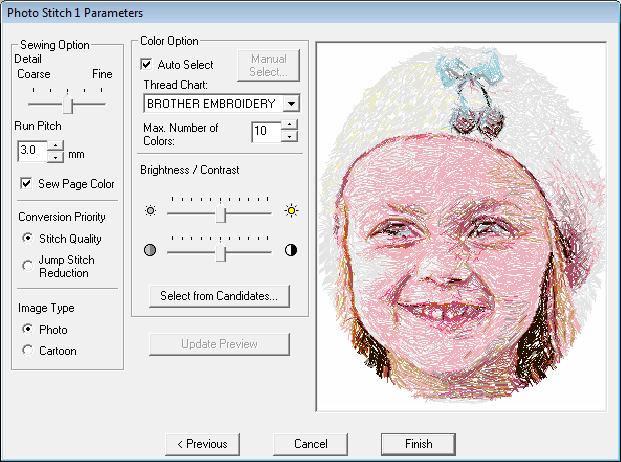This screenshot has width=621, height=462.
Task: Go back with Previous button
Action: point(202,444)
